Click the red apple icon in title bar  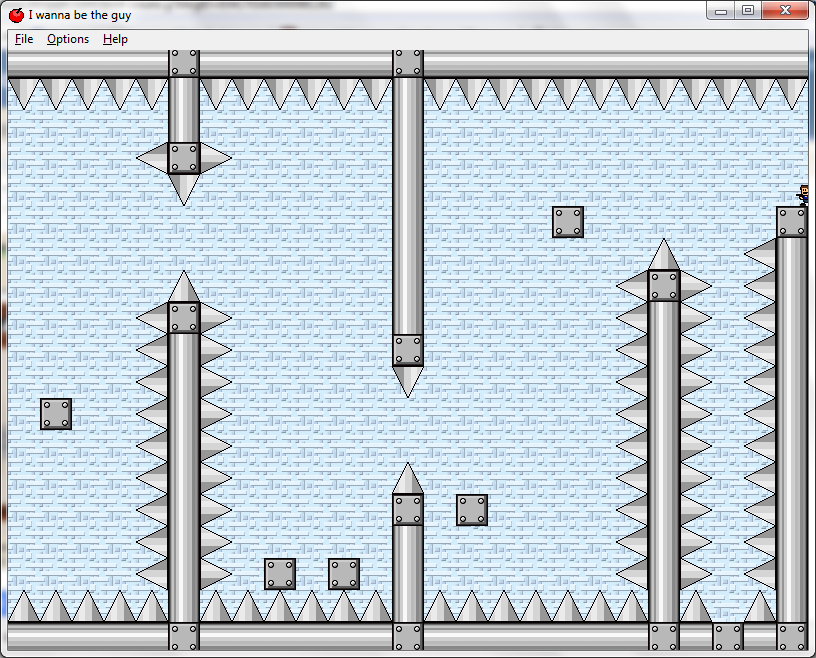(17, 15)
